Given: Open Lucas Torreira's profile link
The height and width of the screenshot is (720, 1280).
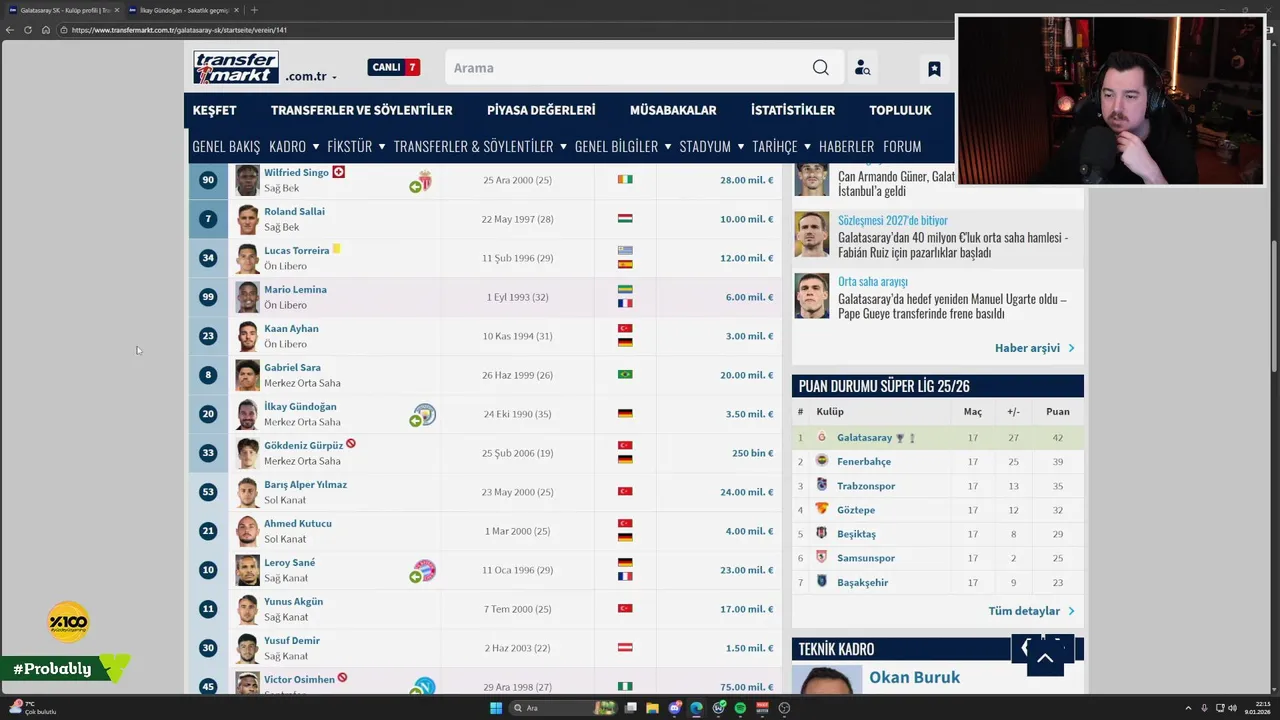Looking at the screenshot, I should [x=296, y=250].
